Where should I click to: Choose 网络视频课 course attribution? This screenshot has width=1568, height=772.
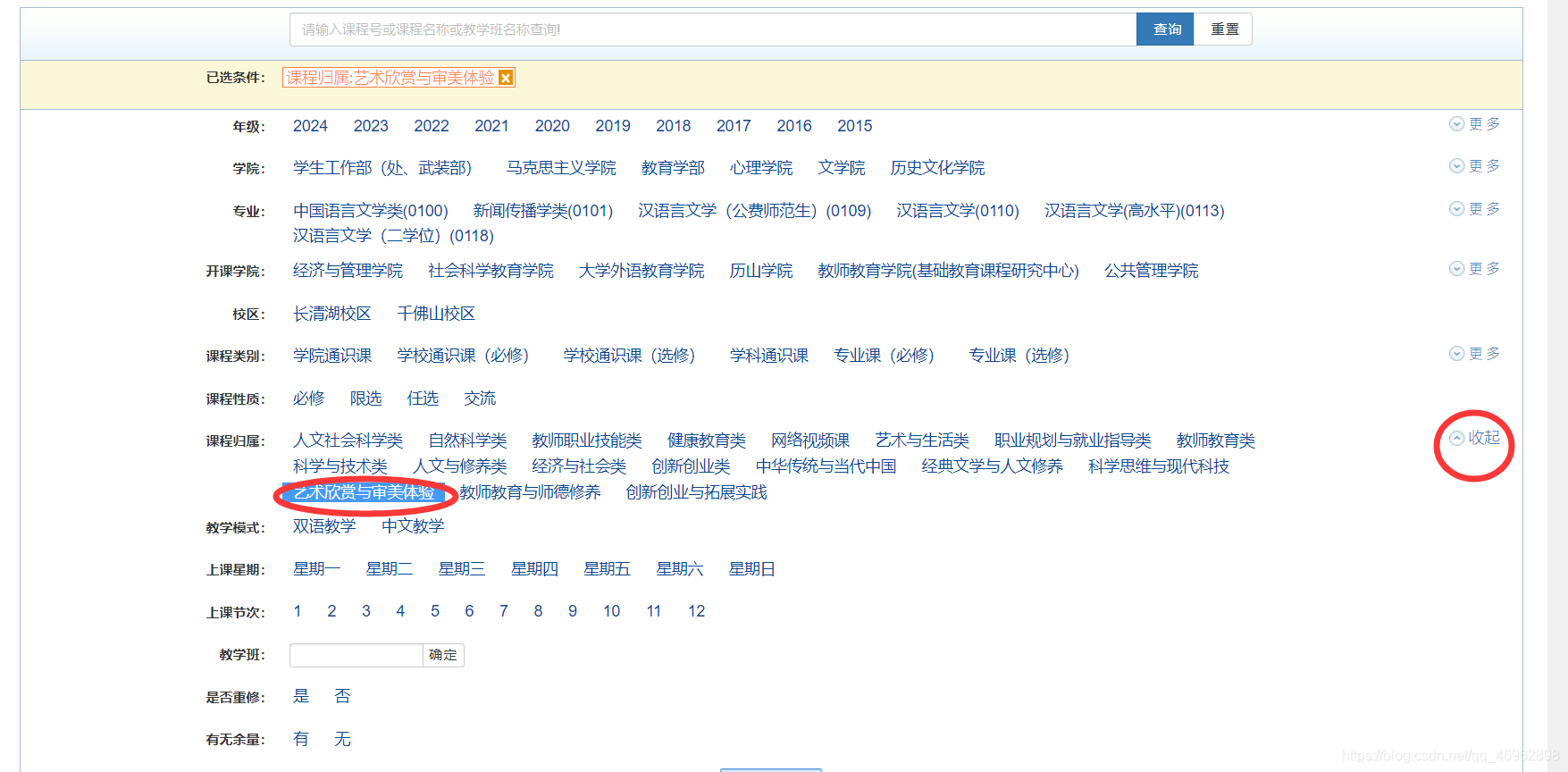point(810,441)
